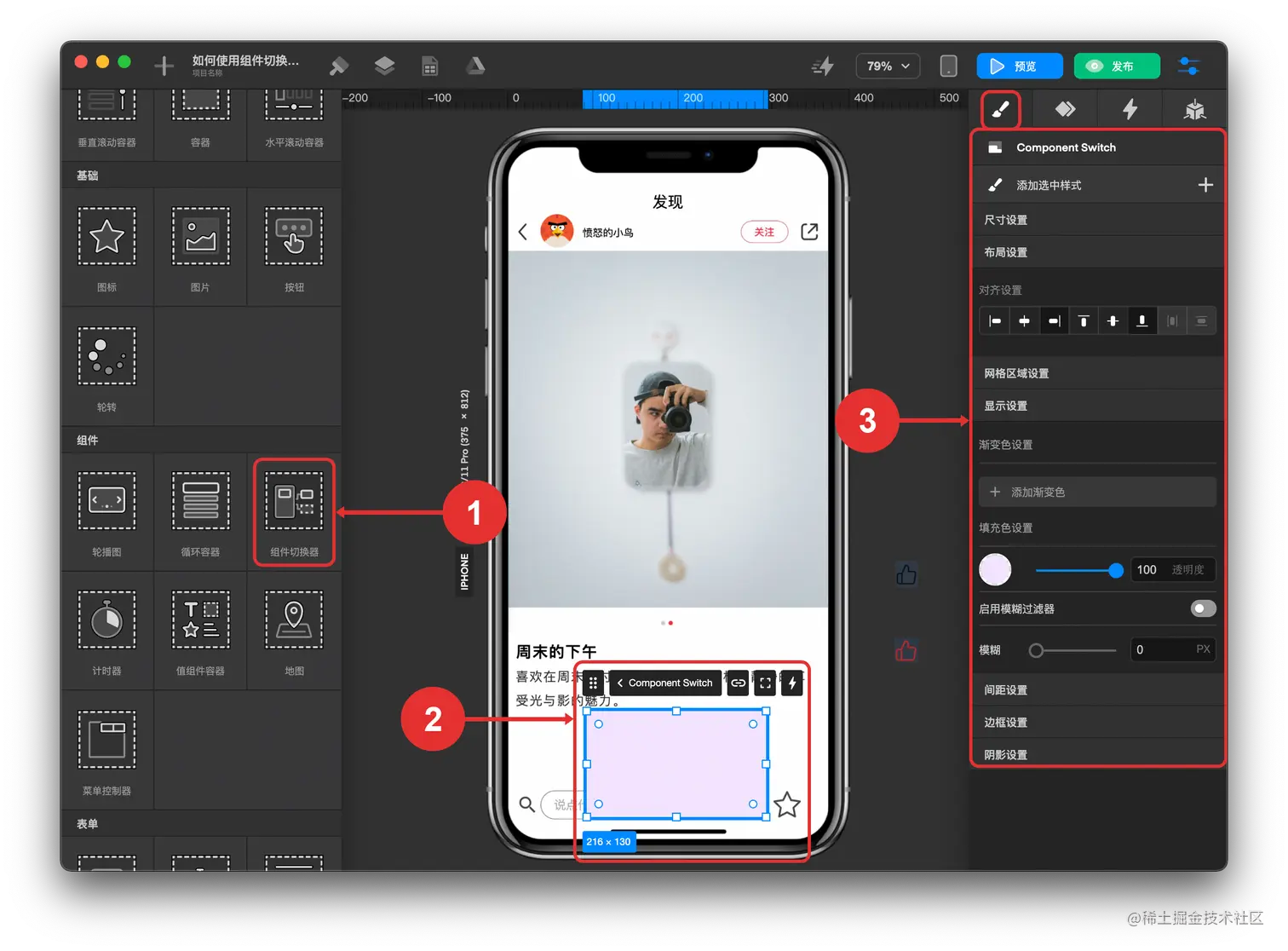Expand the 边框设置 border settings section

[x=1098, y=722]
